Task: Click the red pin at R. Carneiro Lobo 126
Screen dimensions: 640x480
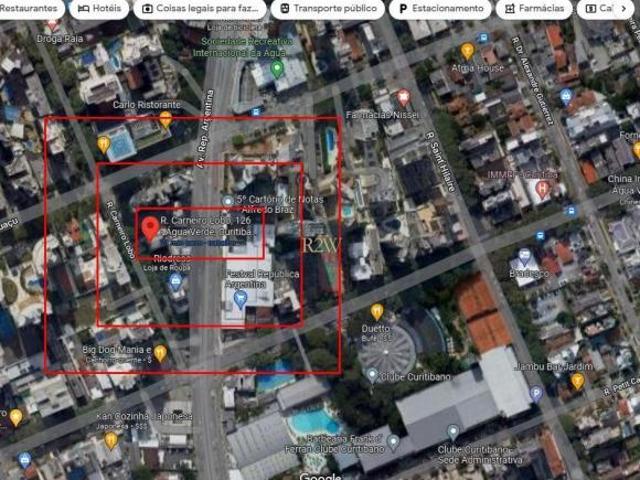Action: 150,227
